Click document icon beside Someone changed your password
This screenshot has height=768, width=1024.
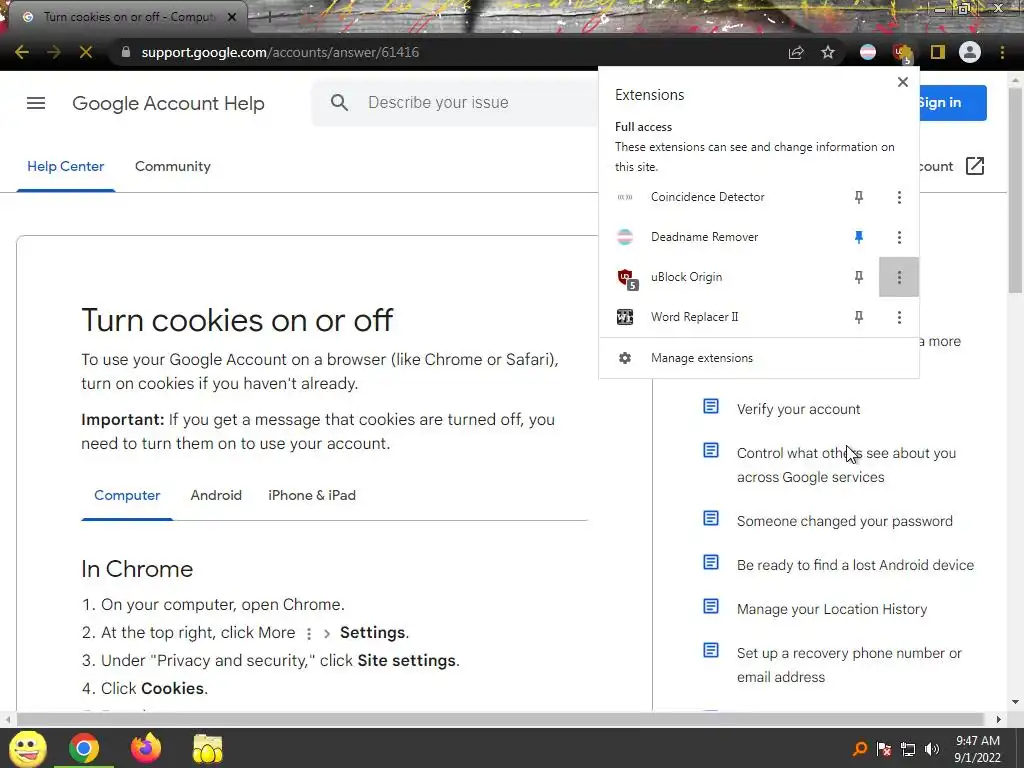[x=711, y=519]
